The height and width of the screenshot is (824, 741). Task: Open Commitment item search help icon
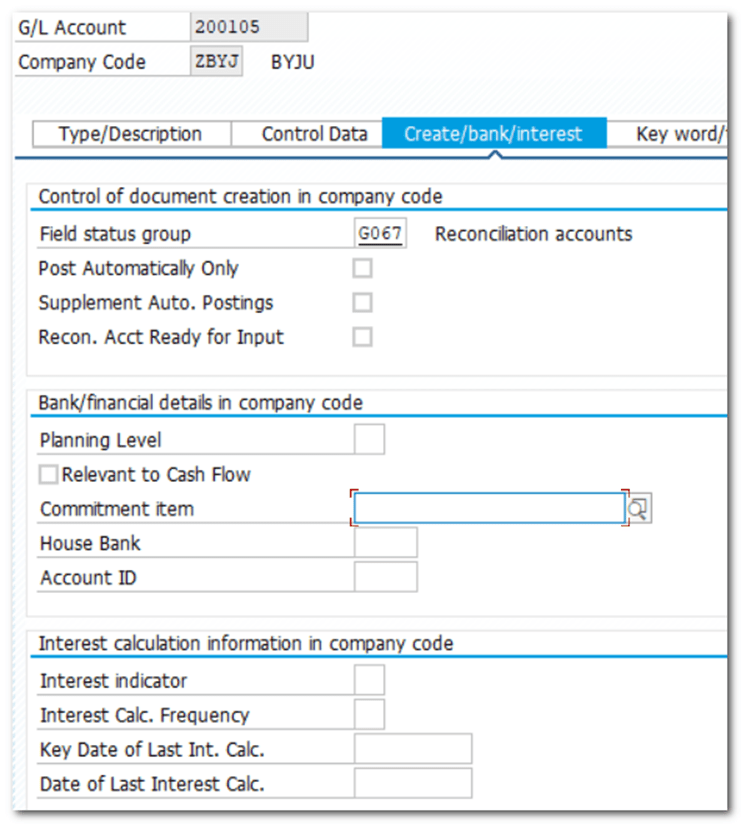638,509
